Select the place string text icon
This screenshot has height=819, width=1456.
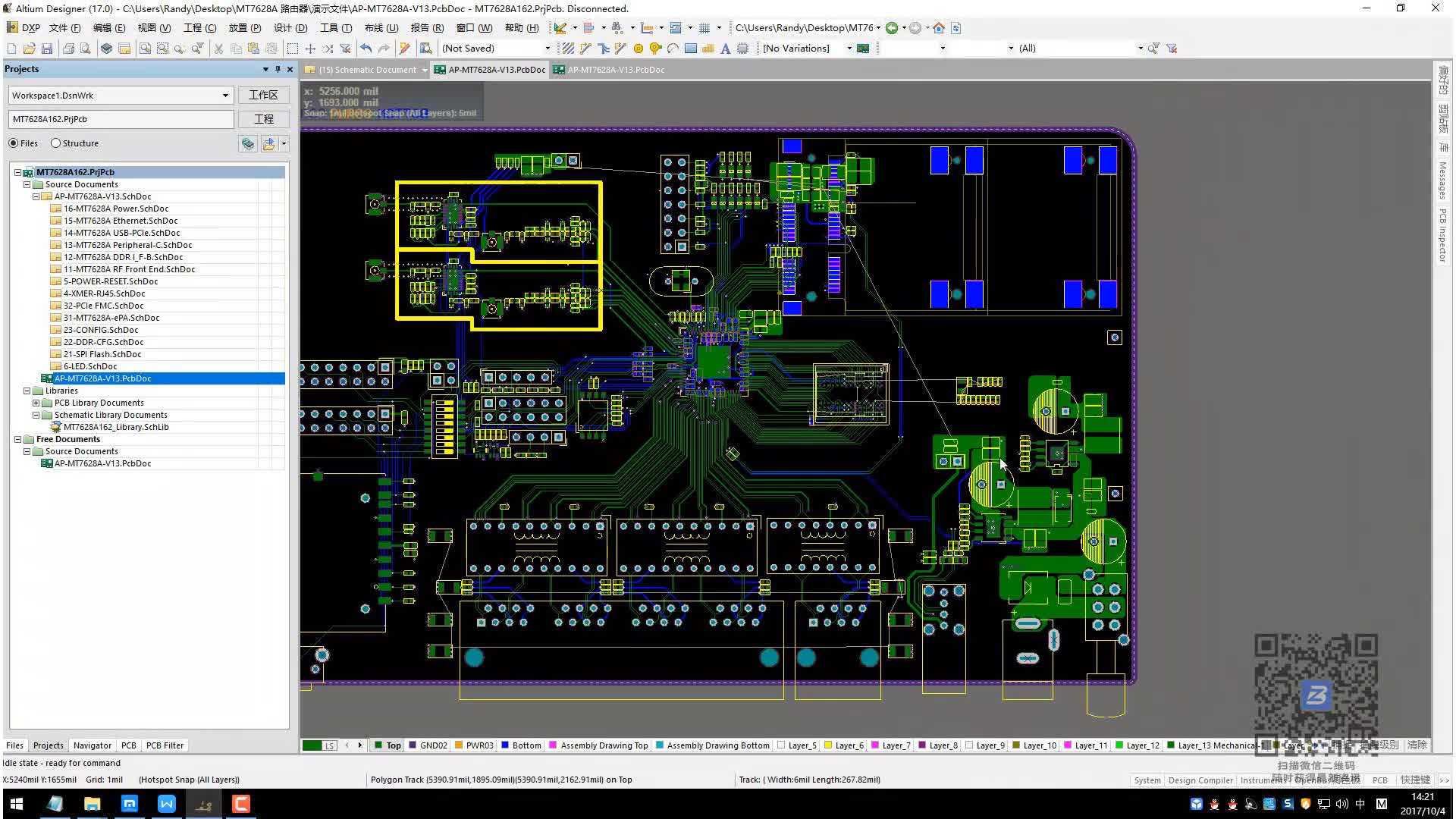(x=725, y=49)
